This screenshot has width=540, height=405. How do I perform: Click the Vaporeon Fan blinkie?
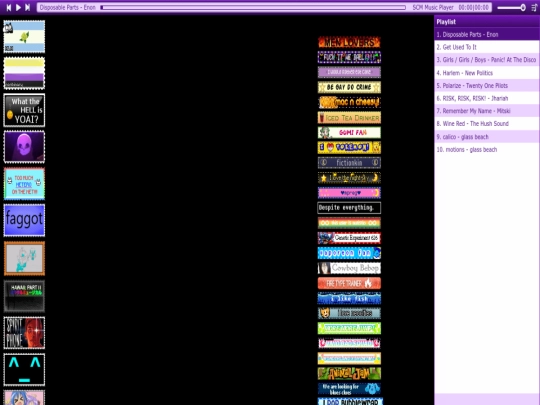[x=349, y=253]
